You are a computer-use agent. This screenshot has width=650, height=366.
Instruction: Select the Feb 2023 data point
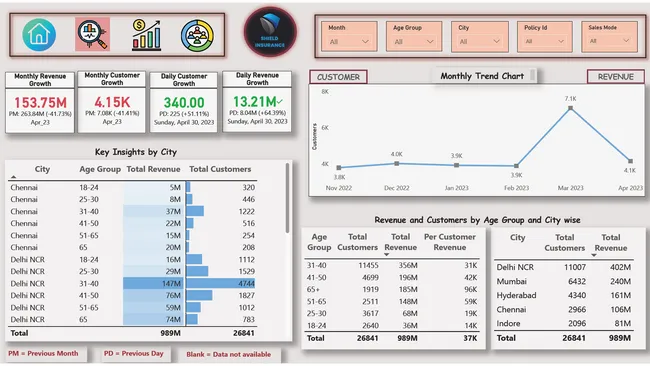click(x=516, y=166)
